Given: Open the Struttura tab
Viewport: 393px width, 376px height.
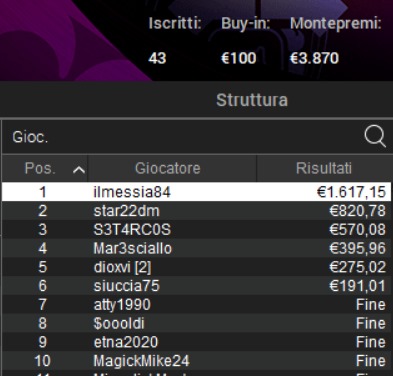Looking at the screenshot, I should (252, 100).
